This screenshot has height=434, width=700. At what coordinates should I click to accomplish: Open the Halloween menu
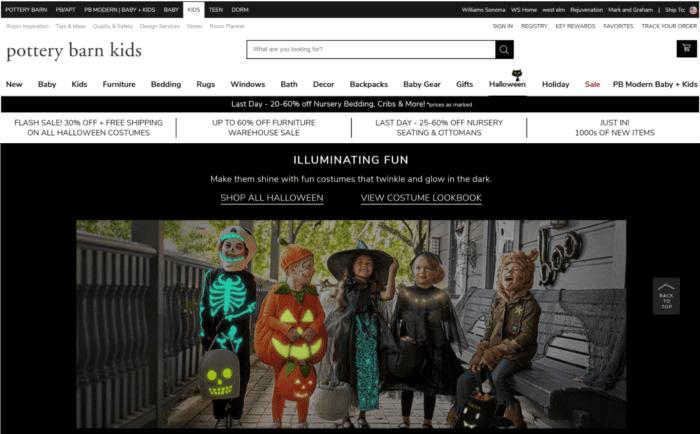pyautogui.click(x=508, y=84)
